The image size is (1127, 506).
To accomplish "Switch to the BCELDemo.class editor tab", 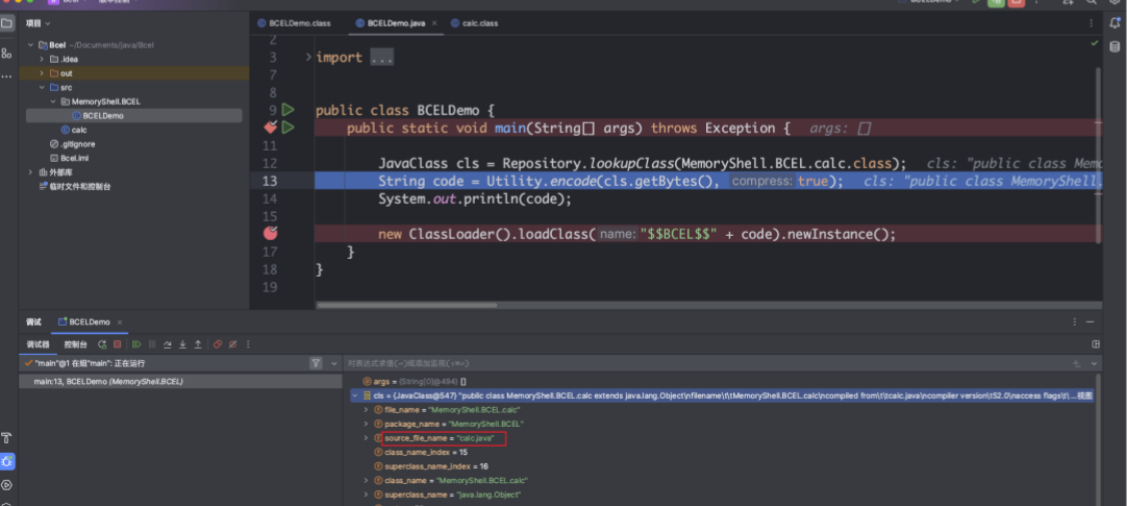I will click(x=294, y=23).
